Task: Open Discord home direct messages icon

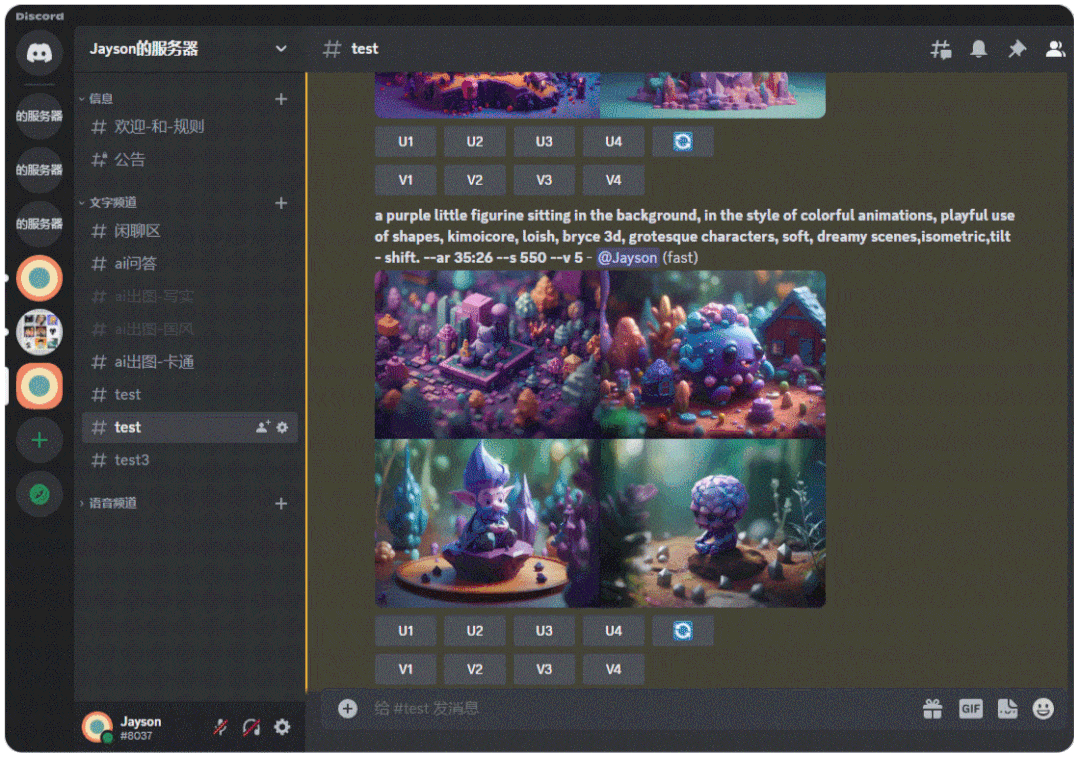Action: point(39,53)
